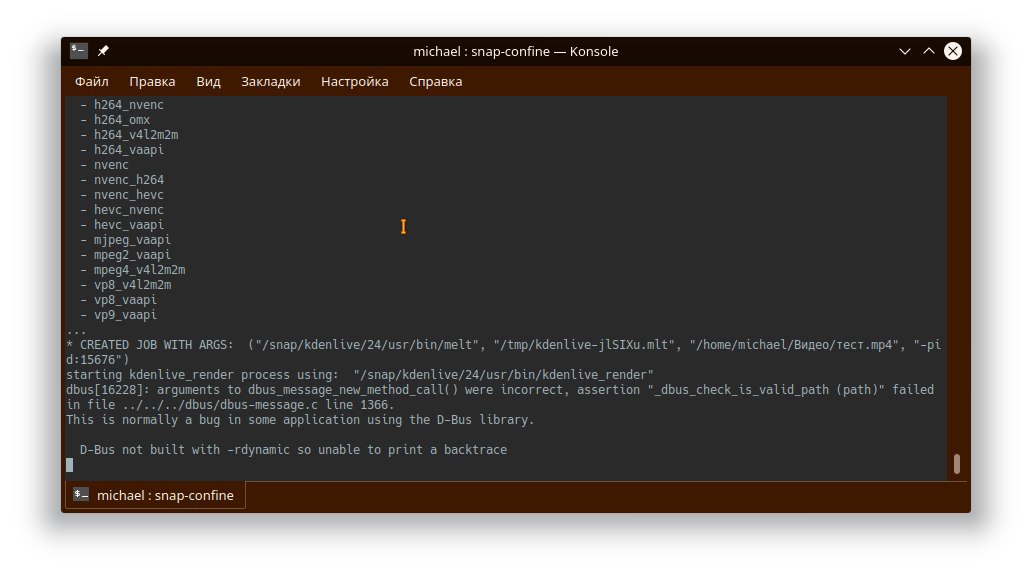Click the line hevc_nvenc
The image size is (1032, 574).
128,210
